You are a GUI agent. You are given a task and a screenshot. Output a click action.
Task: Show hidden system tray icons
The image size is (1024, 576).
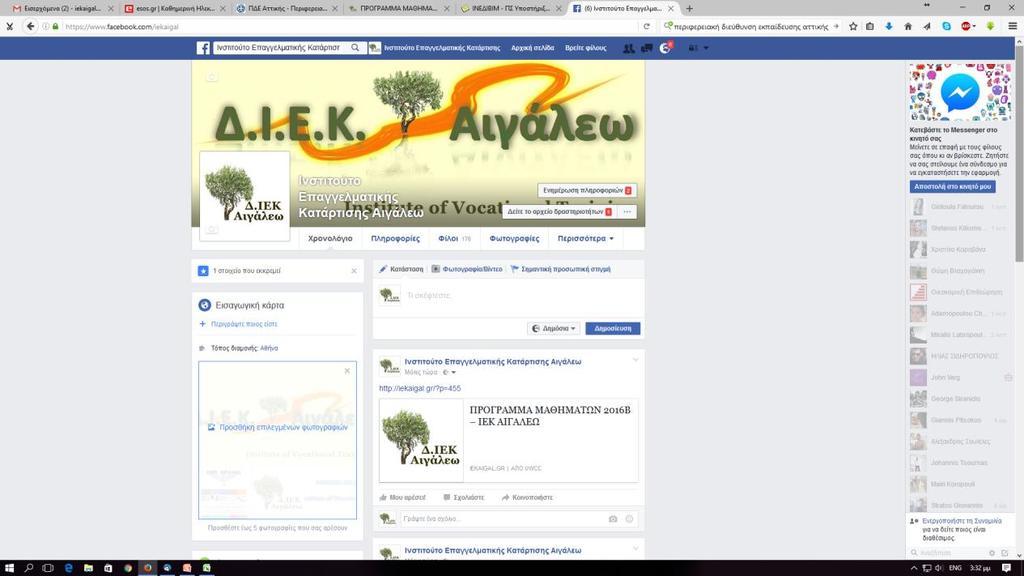pos(914,568)
